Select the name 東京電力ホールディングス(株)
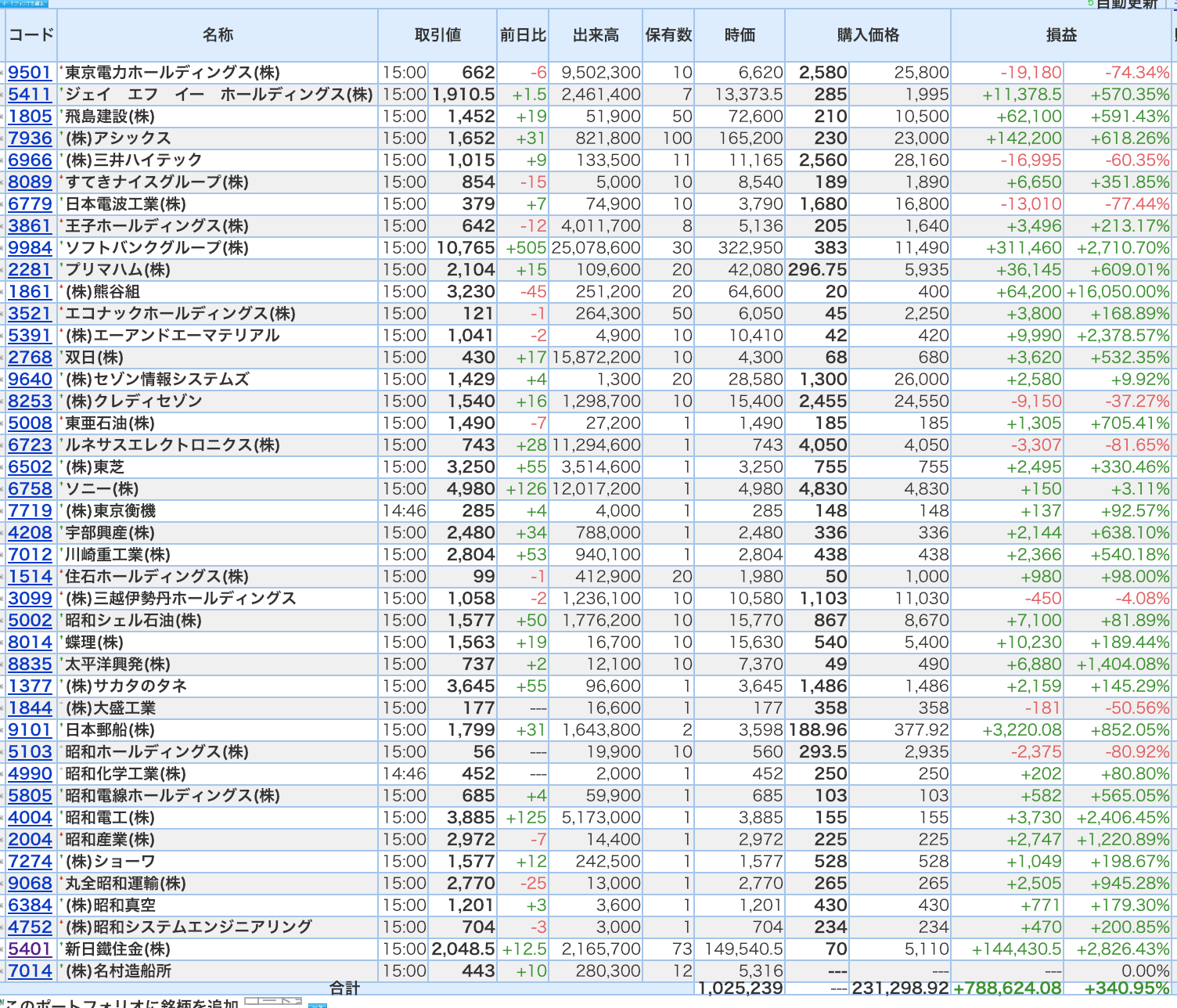Screen dimensions: 1177x1008 [172, 73]
